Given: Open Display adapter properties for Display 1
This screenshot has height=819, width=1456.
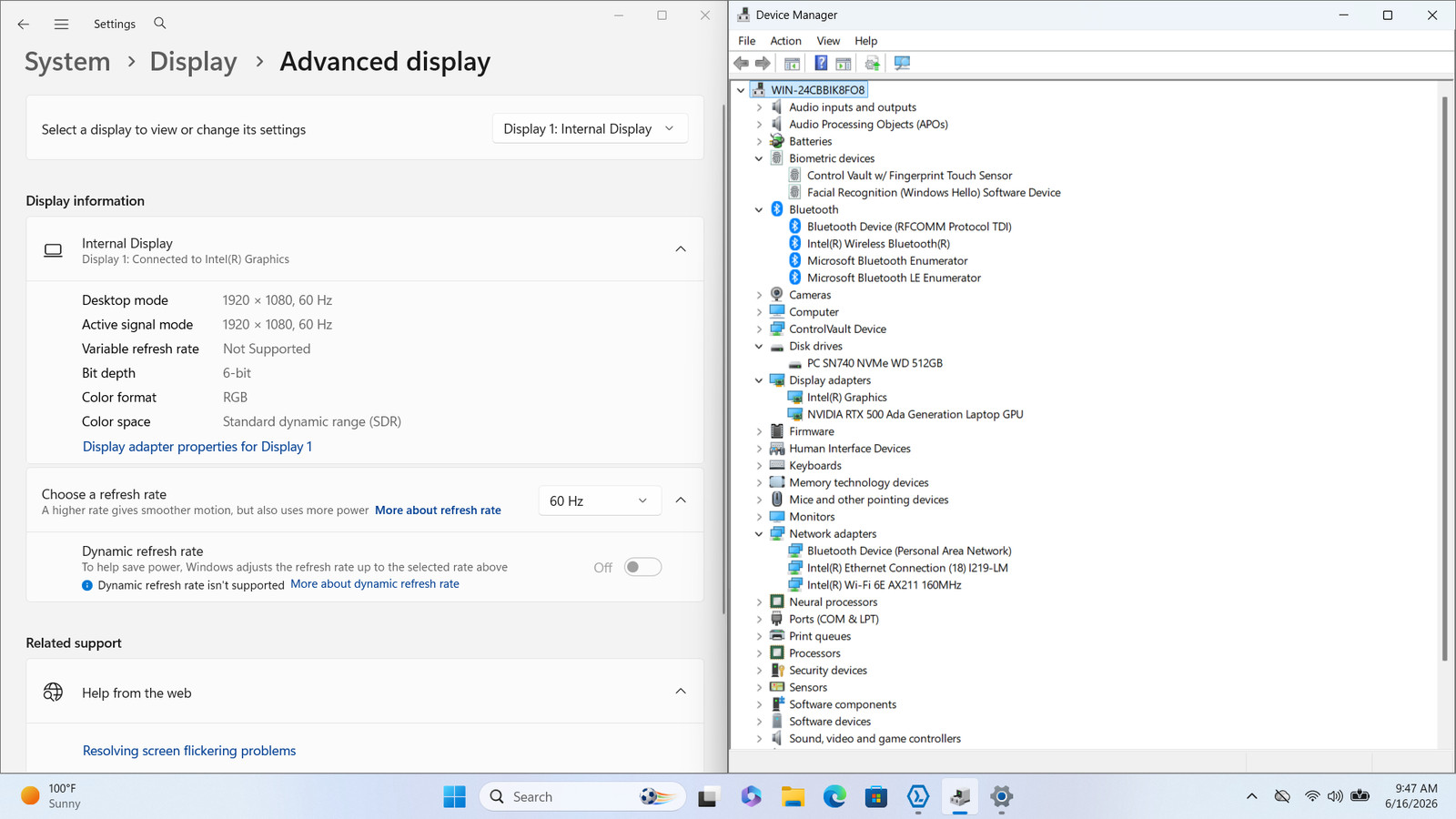Looking at the screenshot, I should point(197,447).
